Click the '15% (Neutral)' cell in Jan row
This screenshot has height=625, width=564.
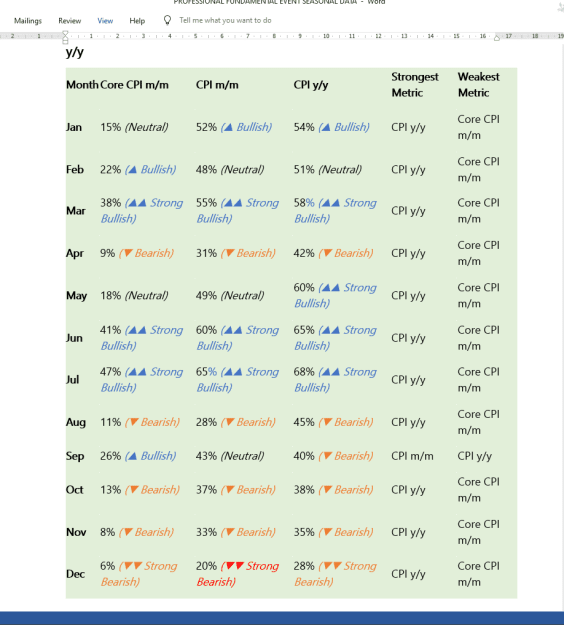(x=134, y=127)
